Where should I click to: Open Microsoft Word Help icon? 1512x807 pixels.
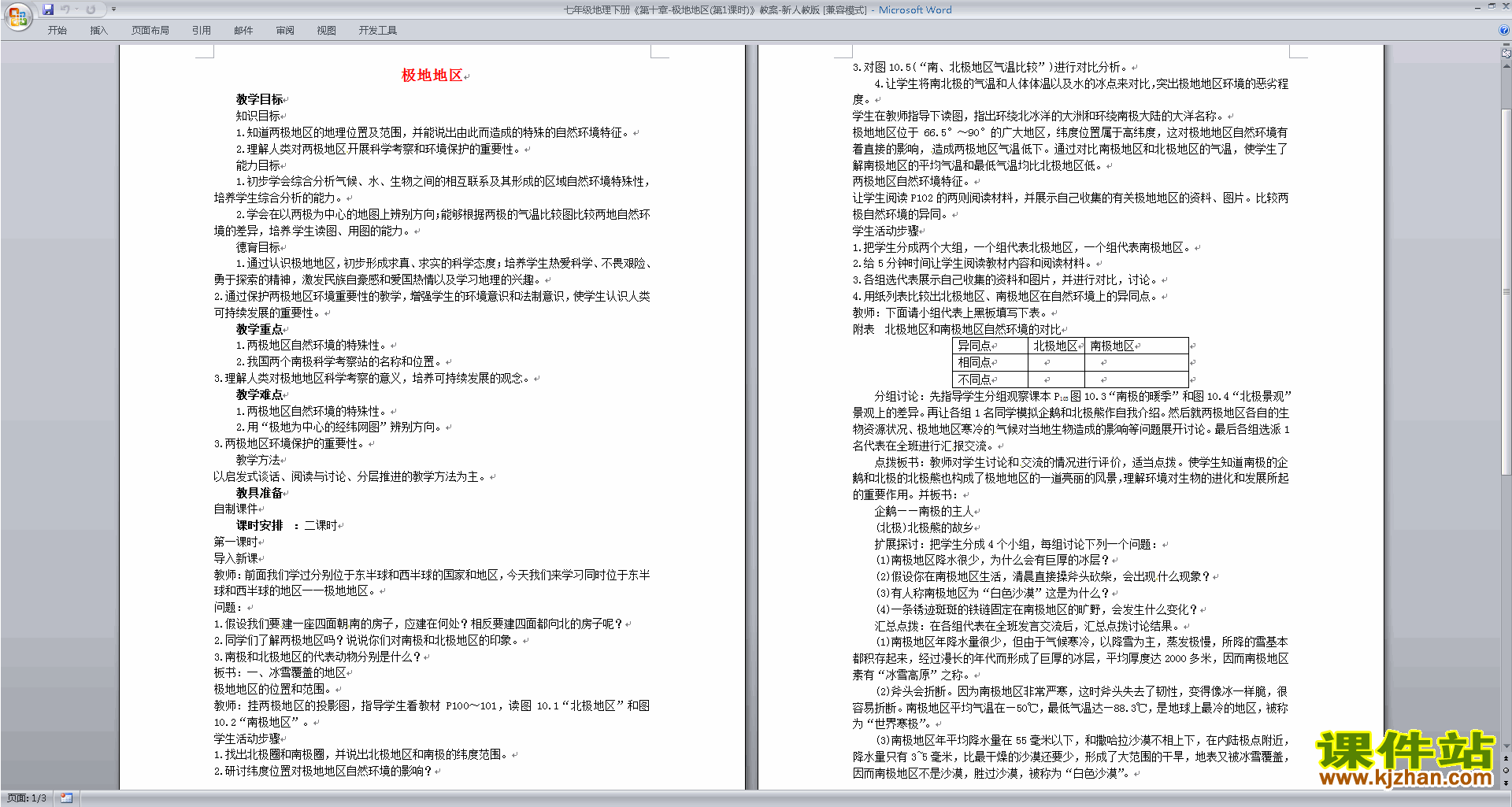(1504, 31)
